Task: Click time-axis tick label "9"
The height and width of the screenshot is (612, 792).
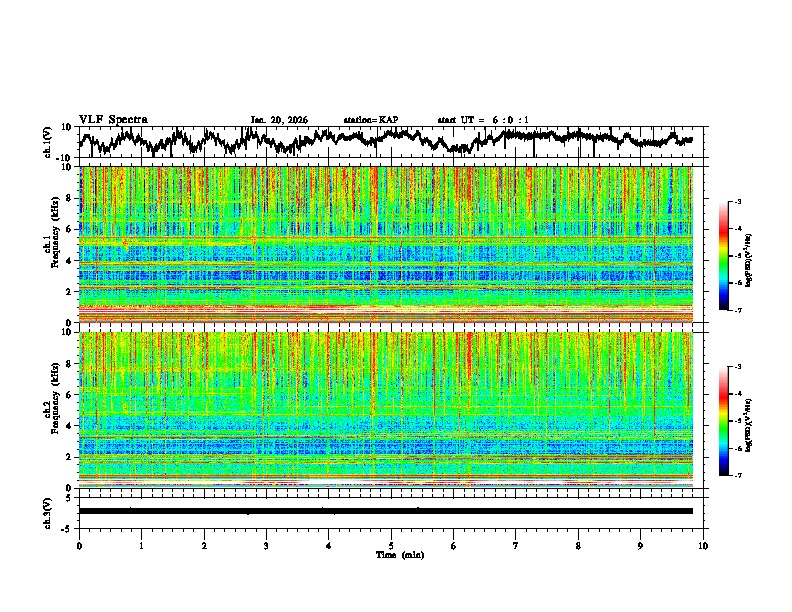Action: coord(640,546)
